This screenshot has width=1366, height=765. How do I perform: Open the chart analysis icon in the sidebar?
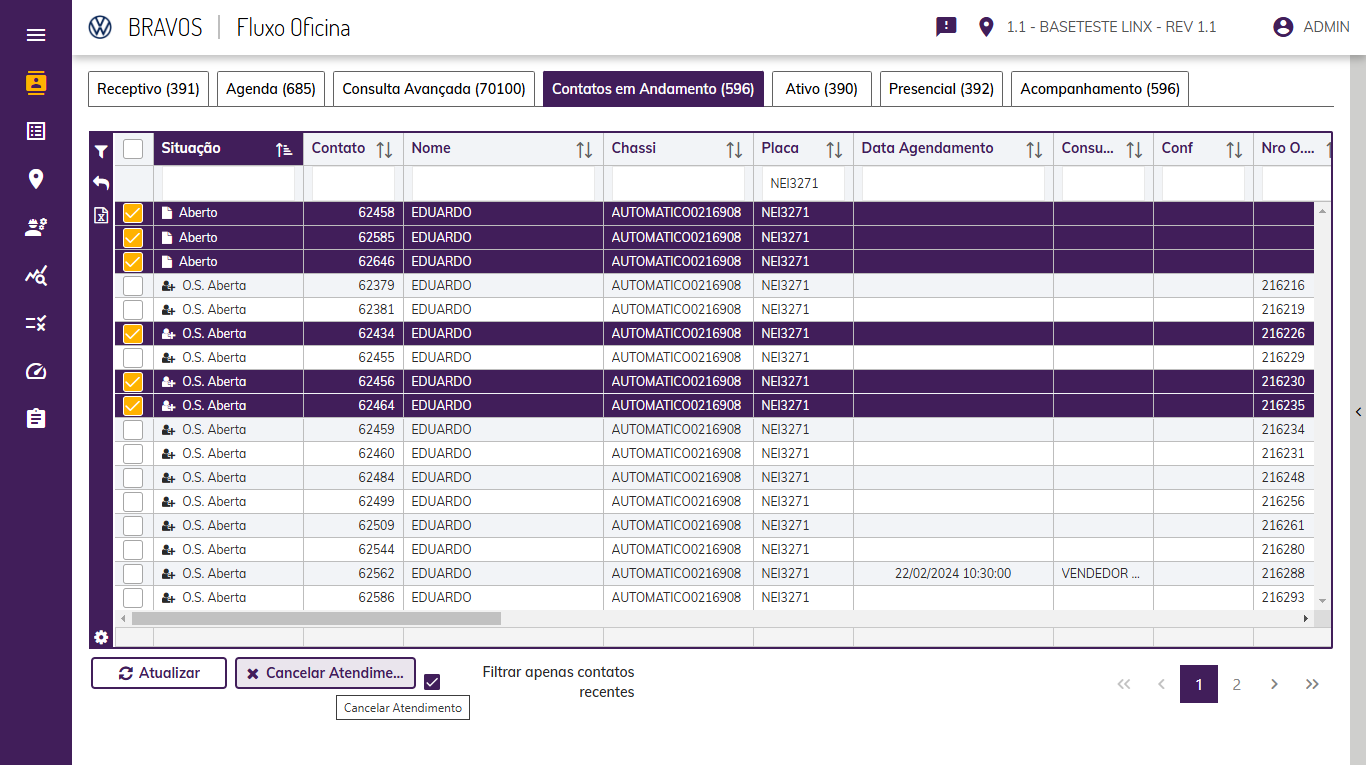[x=36, y=276]
